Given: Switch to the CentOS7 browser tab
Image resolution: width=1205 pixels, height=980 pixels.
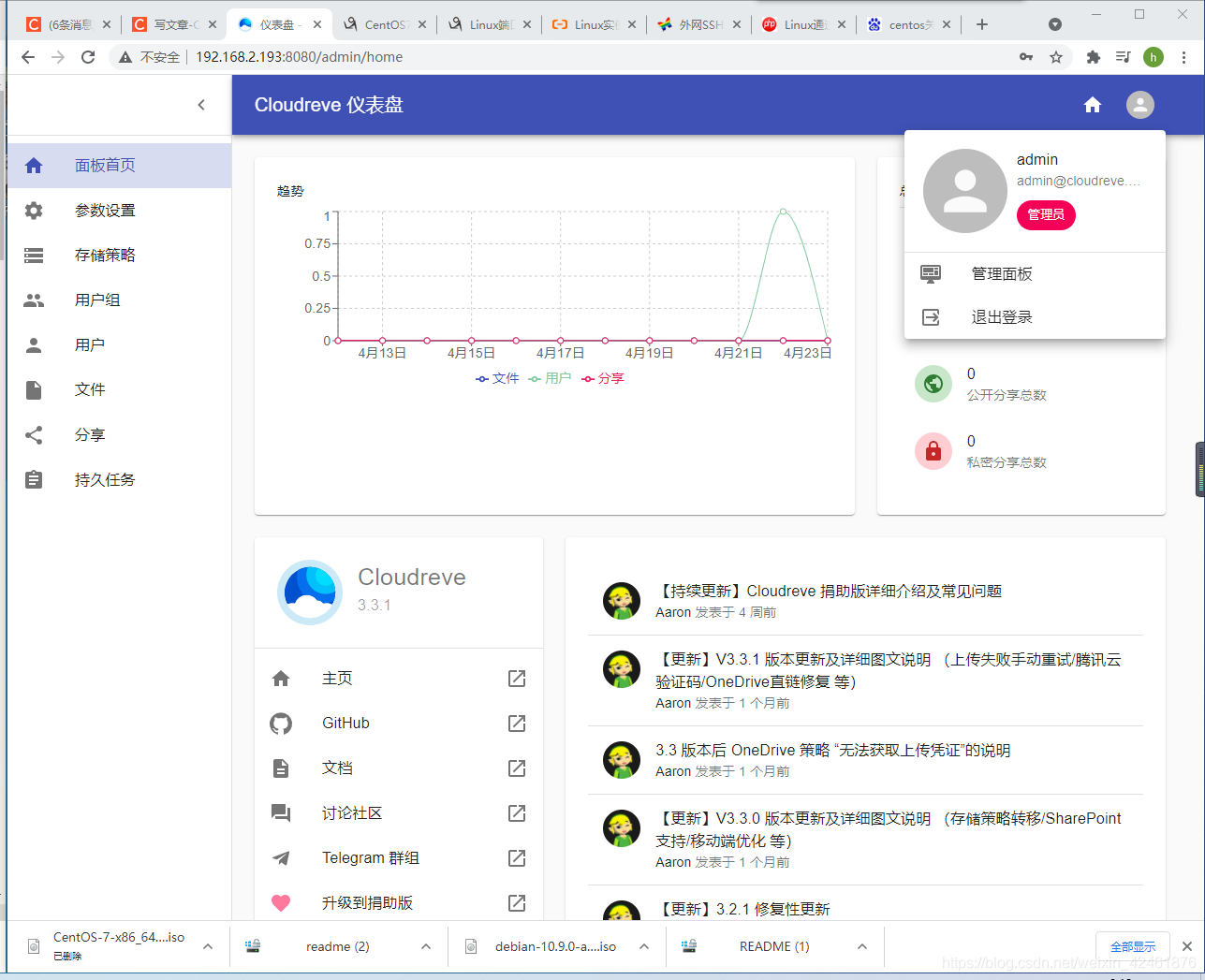Looking at the screenshot, I should (x=384, y=24).
